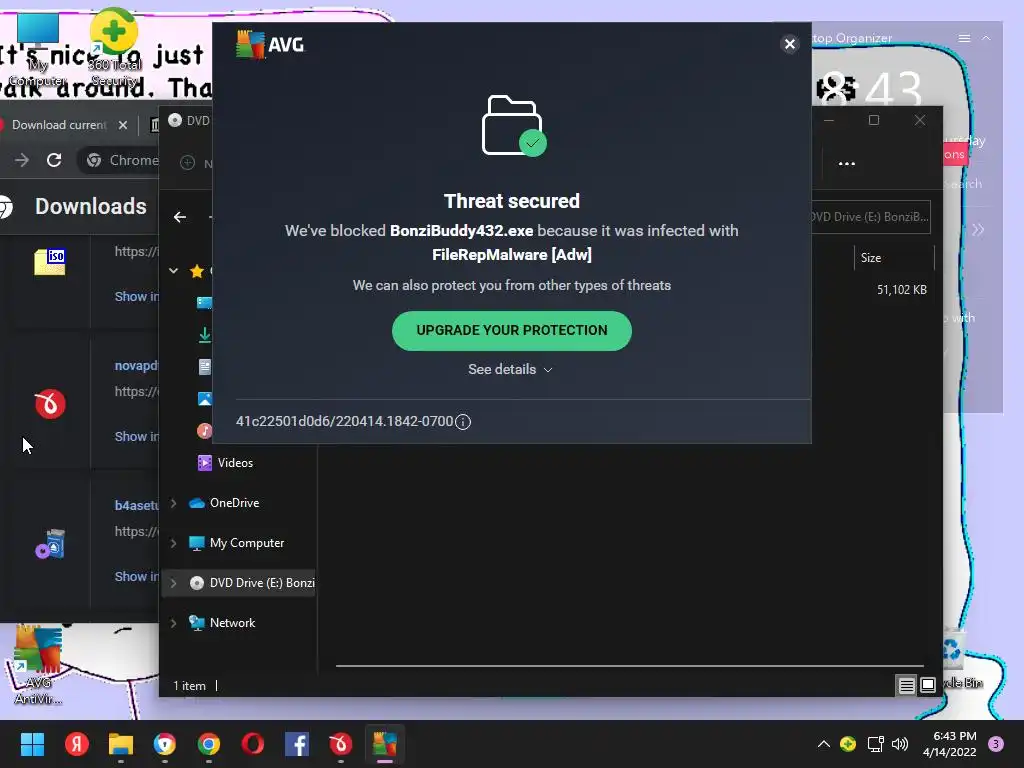Click DVD tab icon in Explorer title

175,120
